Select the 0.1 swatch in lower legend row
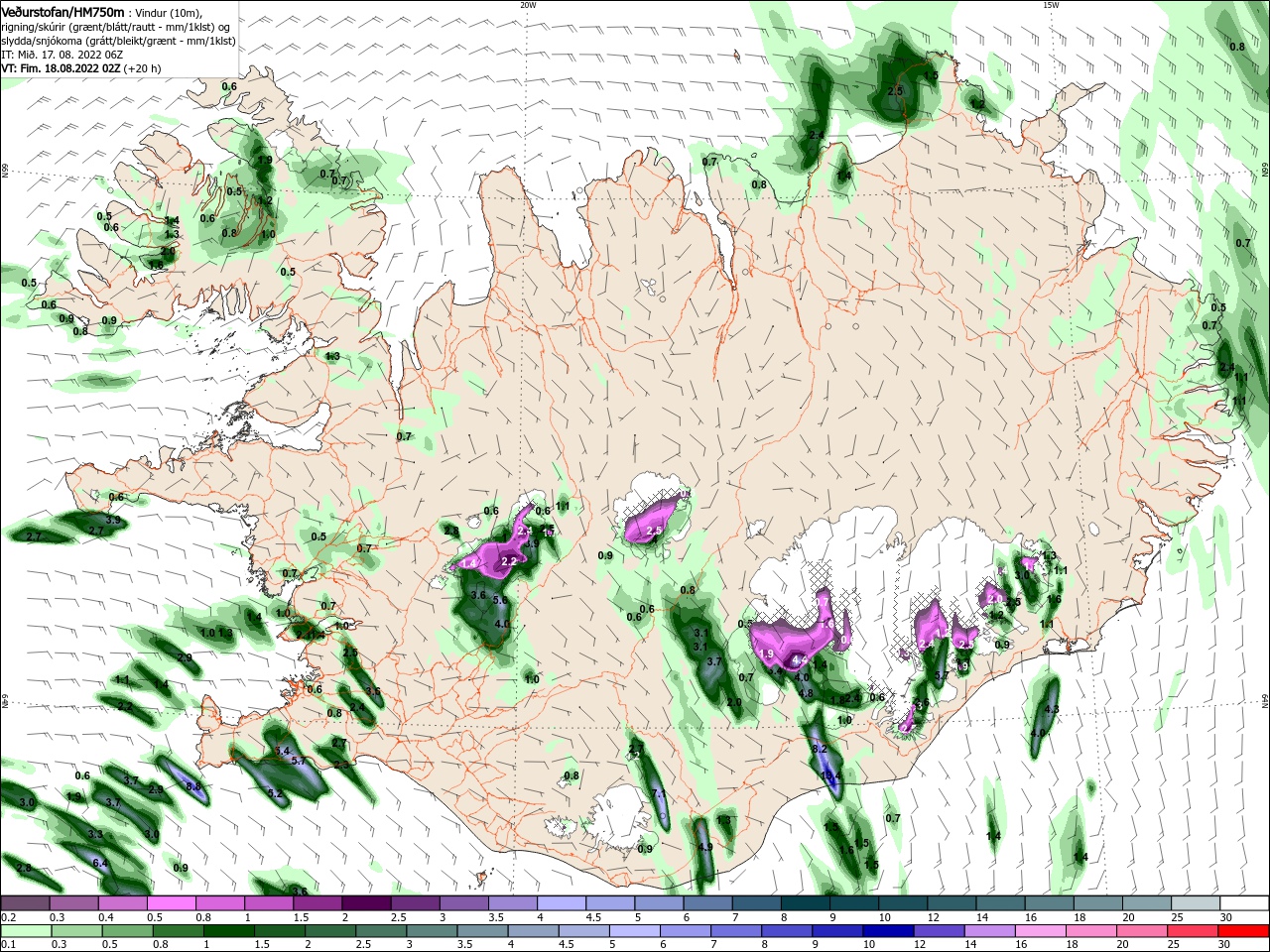Image resolution: width=1270 pixels, height=952 pixels. pyautogui.click(x=25, y=929)
